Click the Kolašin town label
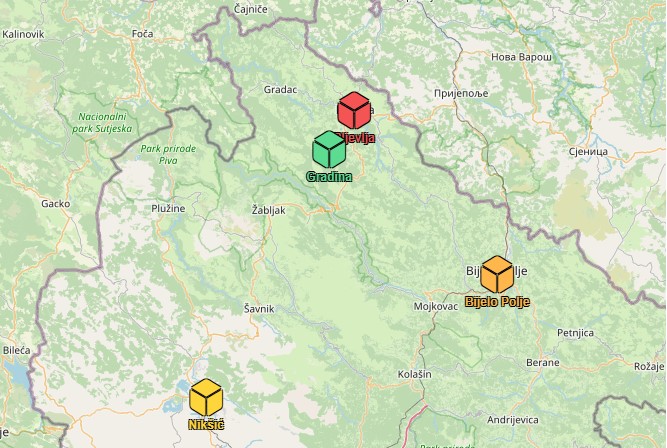 click(x=414, y=374)
